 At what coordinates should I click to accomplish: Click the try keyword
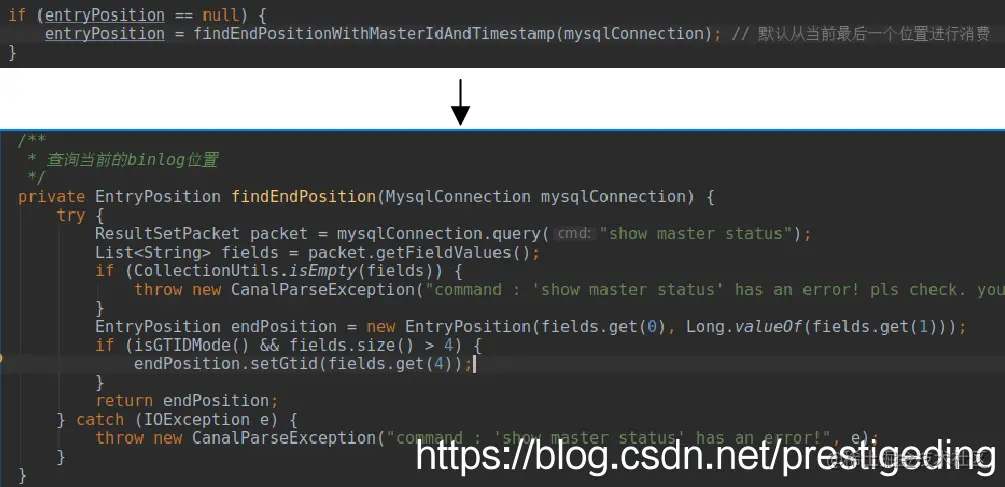point(71,215)
